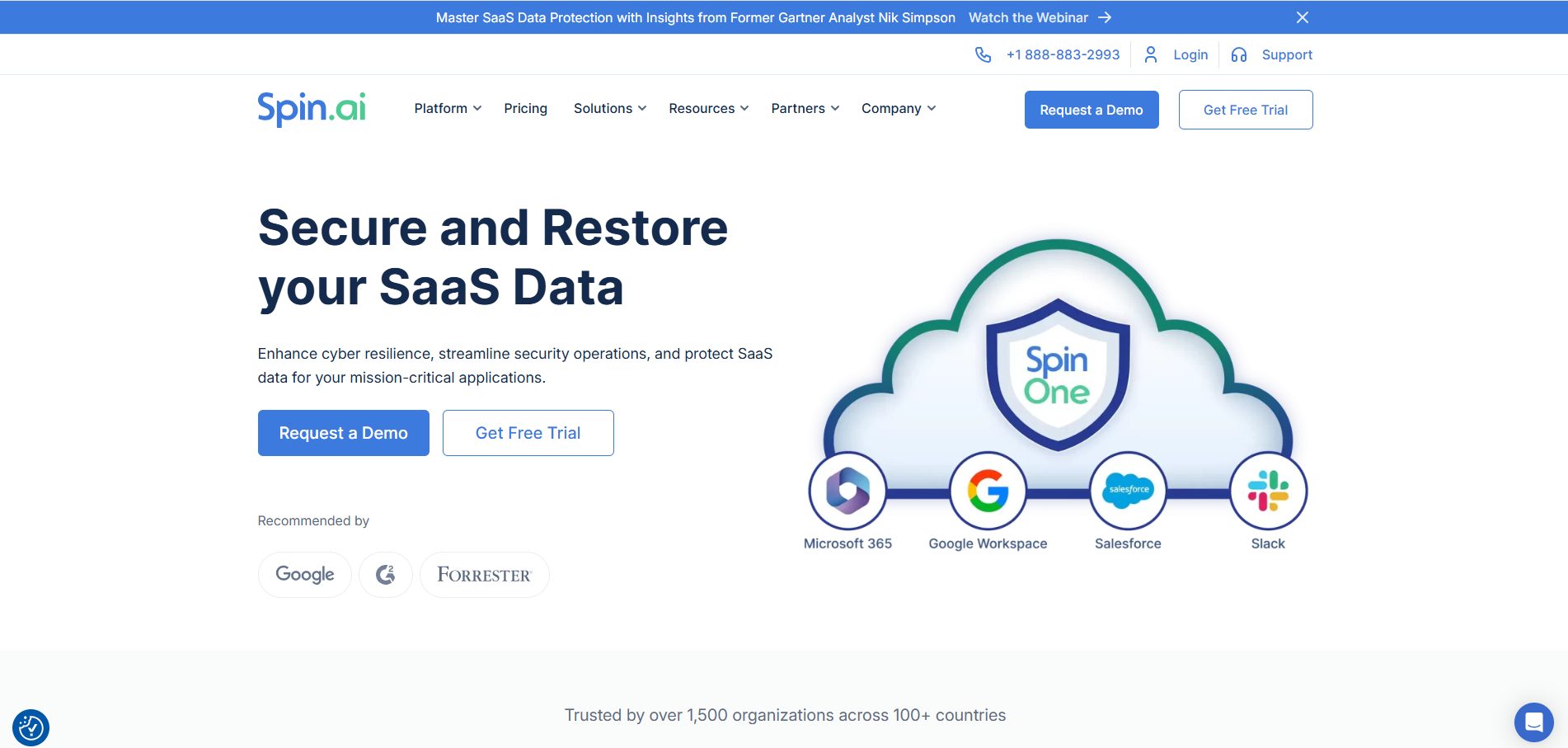Expand the Solutions dropdown menu
The width and height of the screenshot is (1568, 748).
610,109
